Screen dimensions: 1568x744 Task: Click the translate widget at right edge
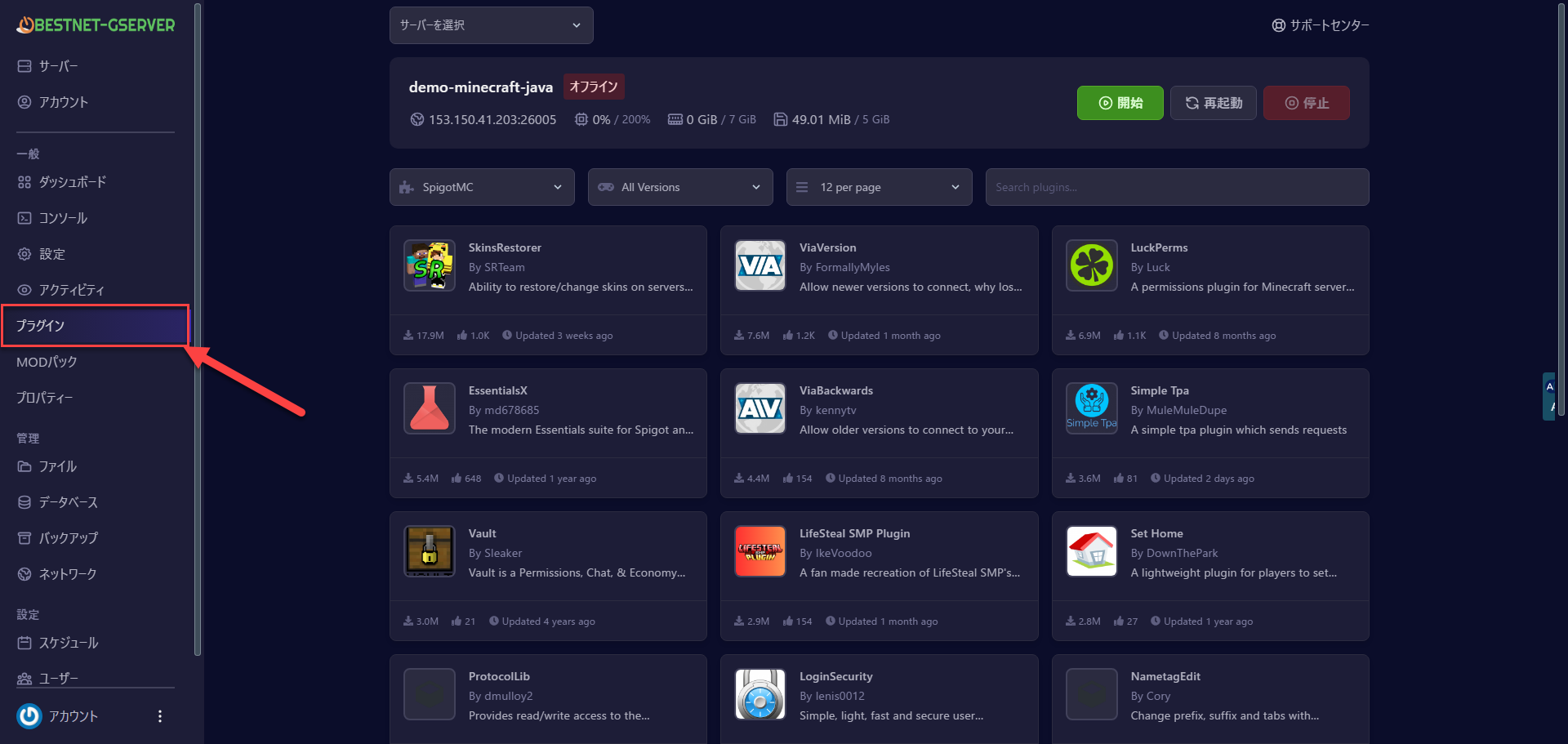[x=1548, y=396]
